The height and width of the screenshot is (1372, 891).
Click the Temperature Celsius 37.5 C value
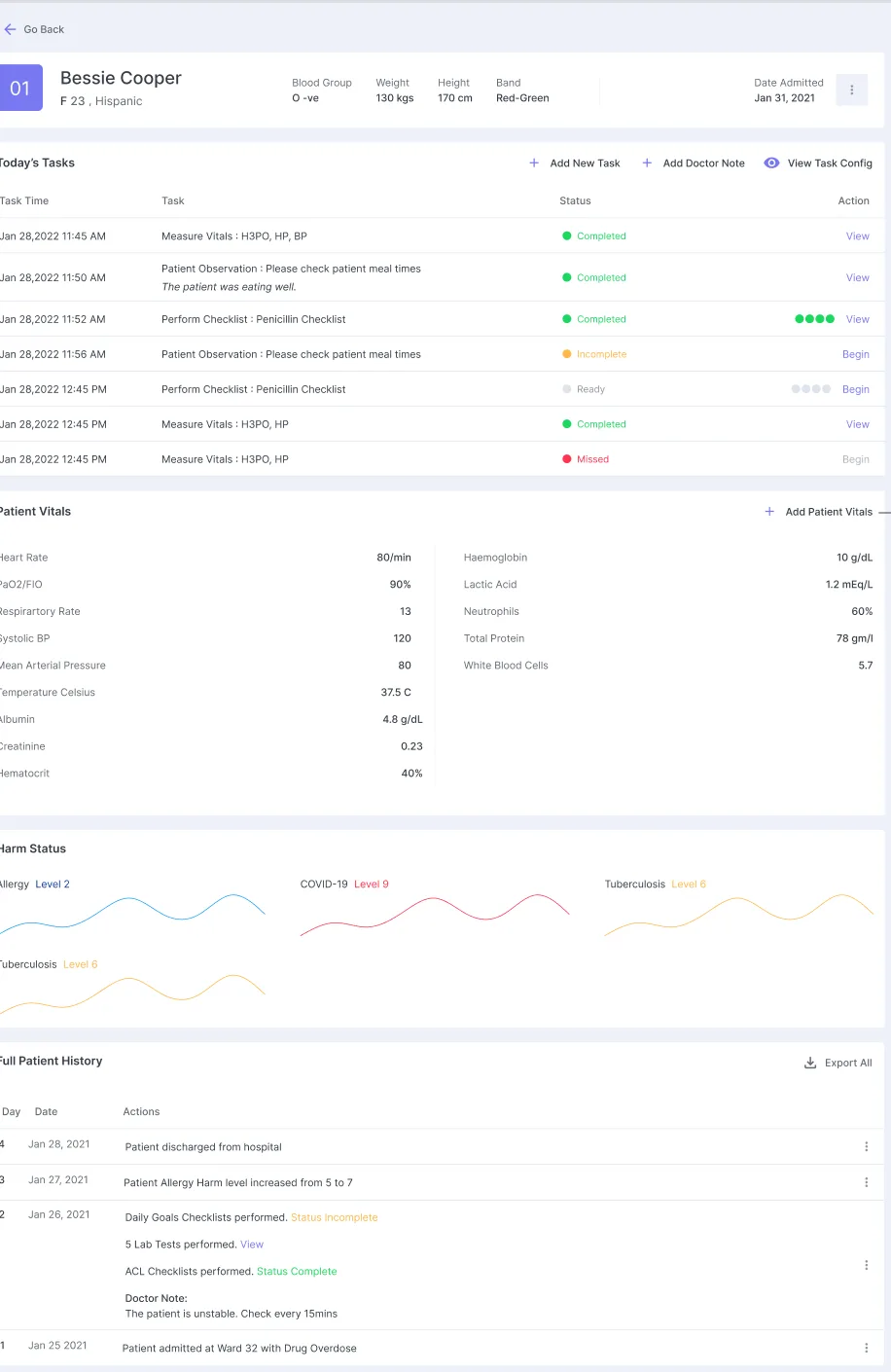coord(396,693)
